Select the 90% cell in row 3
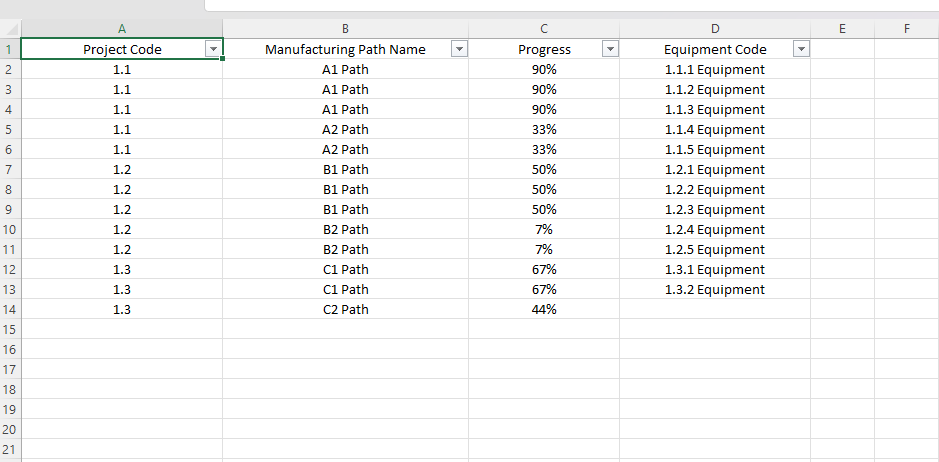Viewport: 939px width, 462px height. (x=544, y=89)
